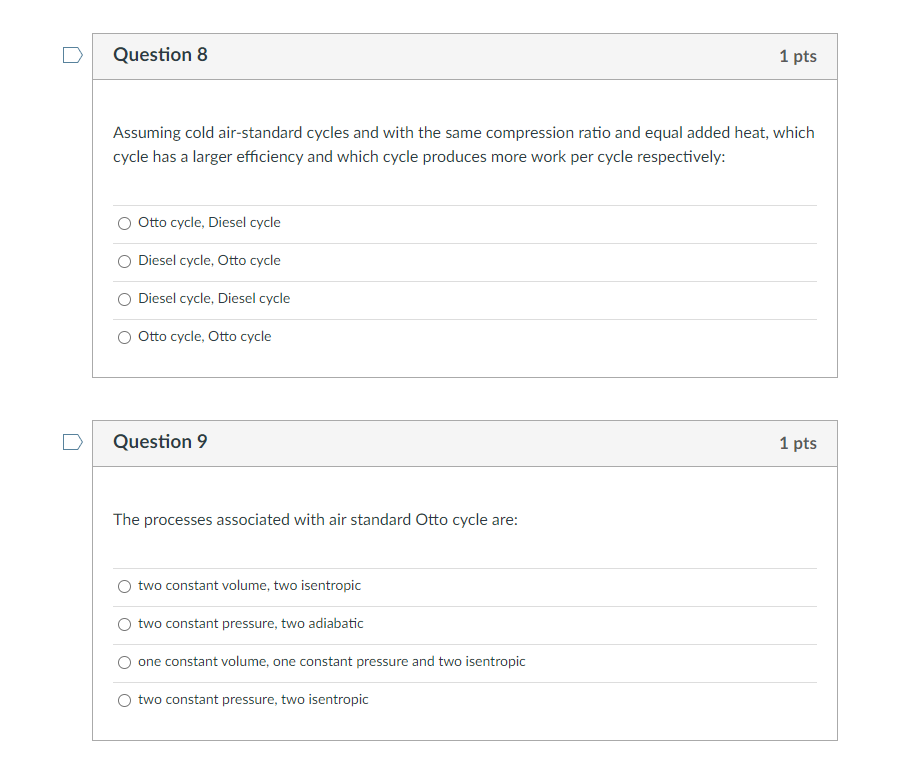The image size is (910, 766).
Task: Click Question 8 prompt text about compression ratio
Action: (464, 144)
